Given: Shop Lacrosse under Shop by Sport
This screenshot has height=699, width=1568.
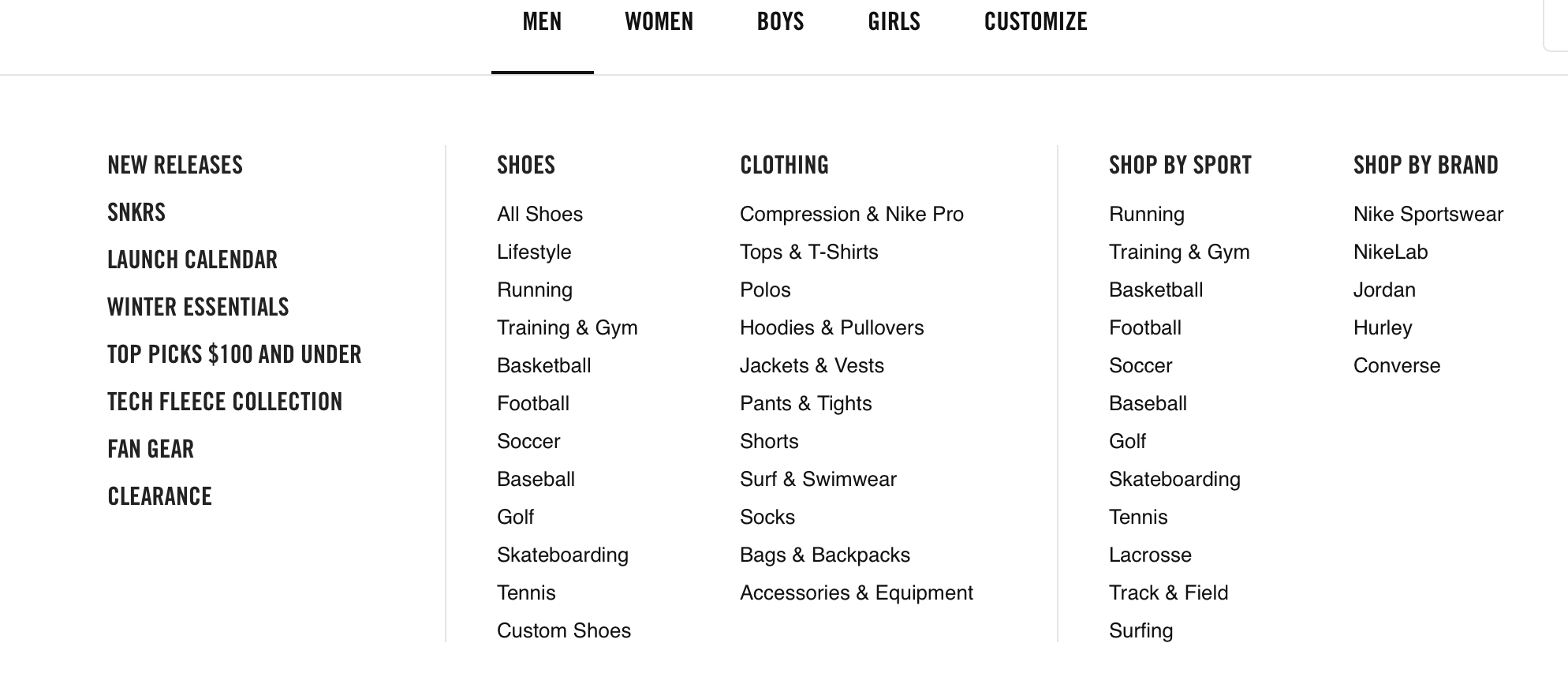Looking at the screenshot, I should pyautogui.click(x=1149, y=555).
